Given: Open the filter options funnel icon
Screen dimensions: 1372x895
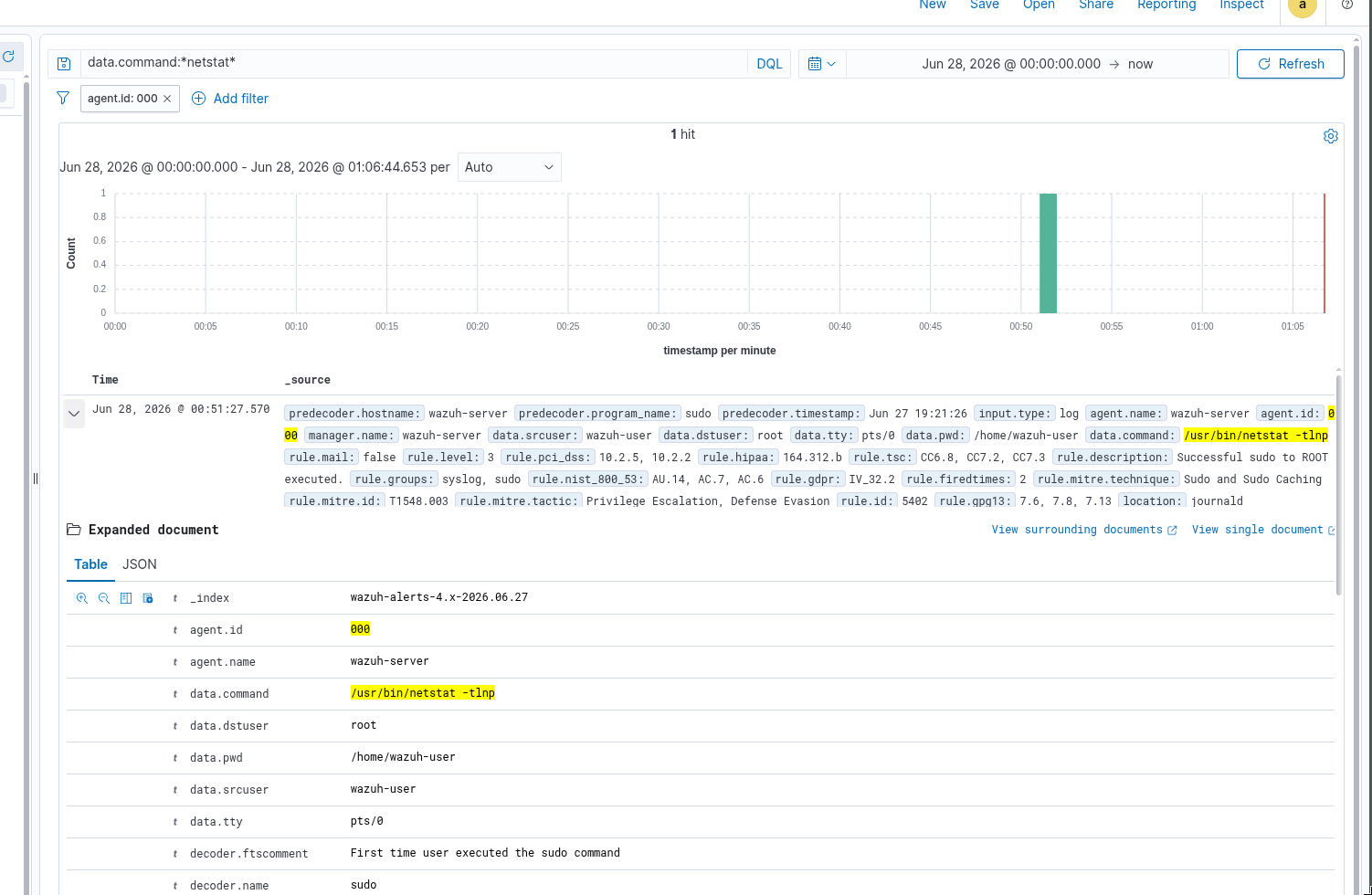Looking at the screenshot, I should click(x=63, y=98).
